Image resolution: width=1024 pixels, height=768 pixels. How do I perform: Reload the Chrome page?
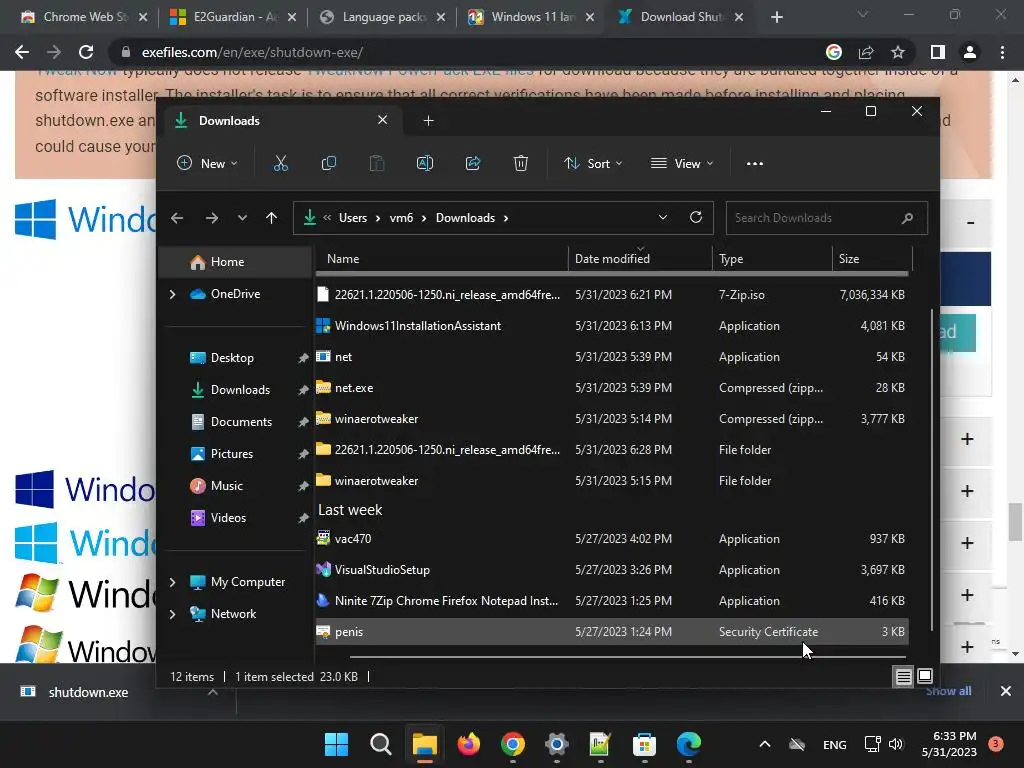[86, 52]
